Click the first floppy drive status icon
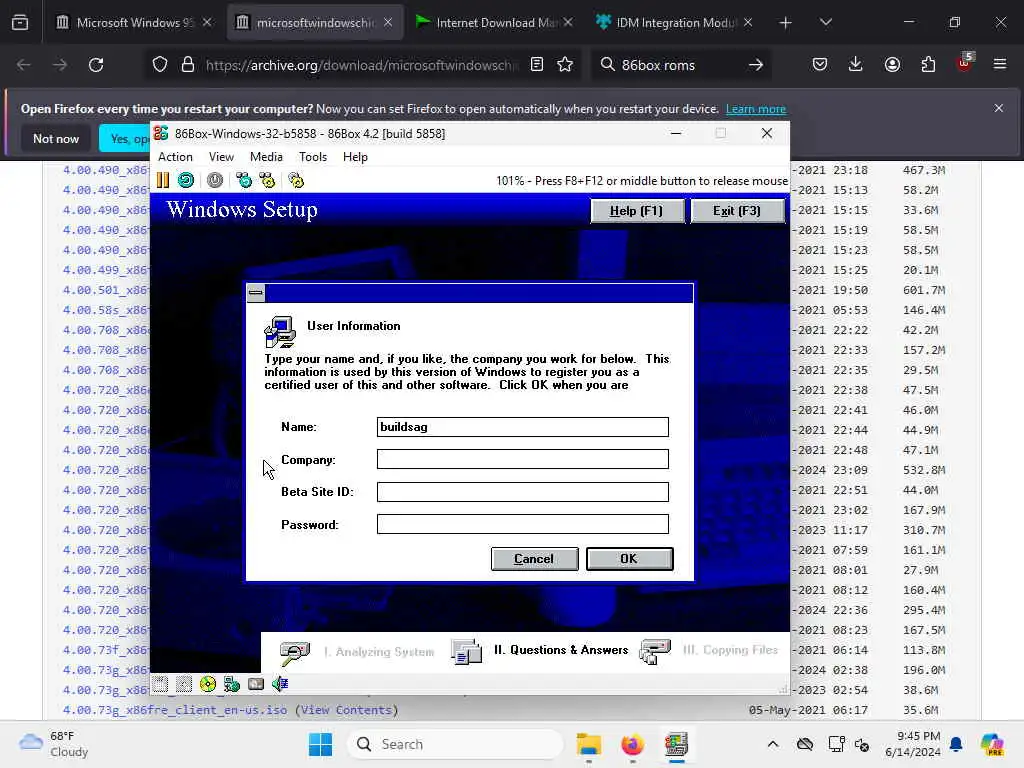Image resolution: width=1024 pixels, height=768 pixels. click(x=161, y=684)
